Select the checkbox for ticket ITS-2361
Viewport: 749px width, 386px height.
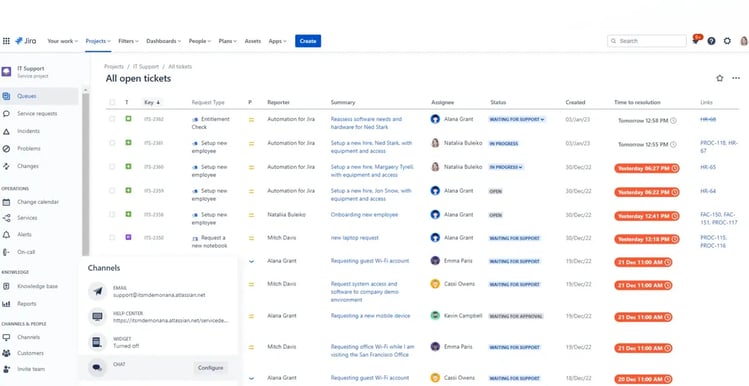[112, 143]
